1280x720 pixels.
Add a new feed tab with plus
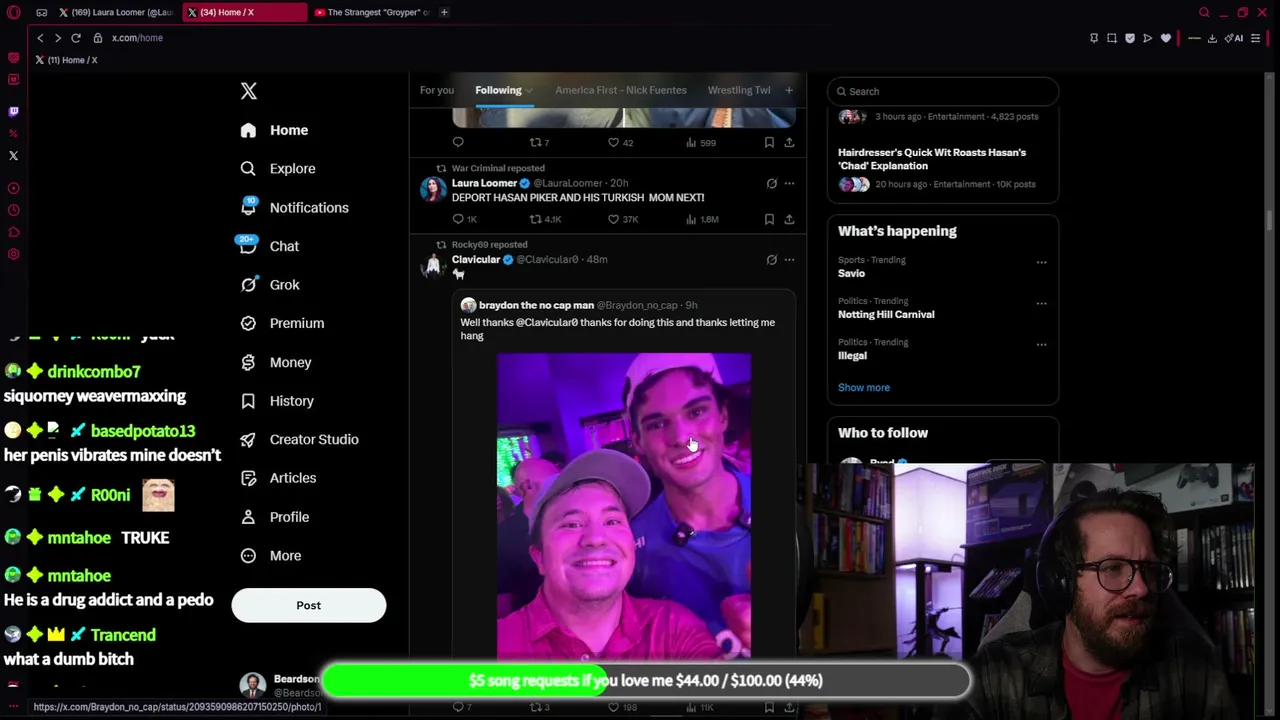(x=789, y=90)
